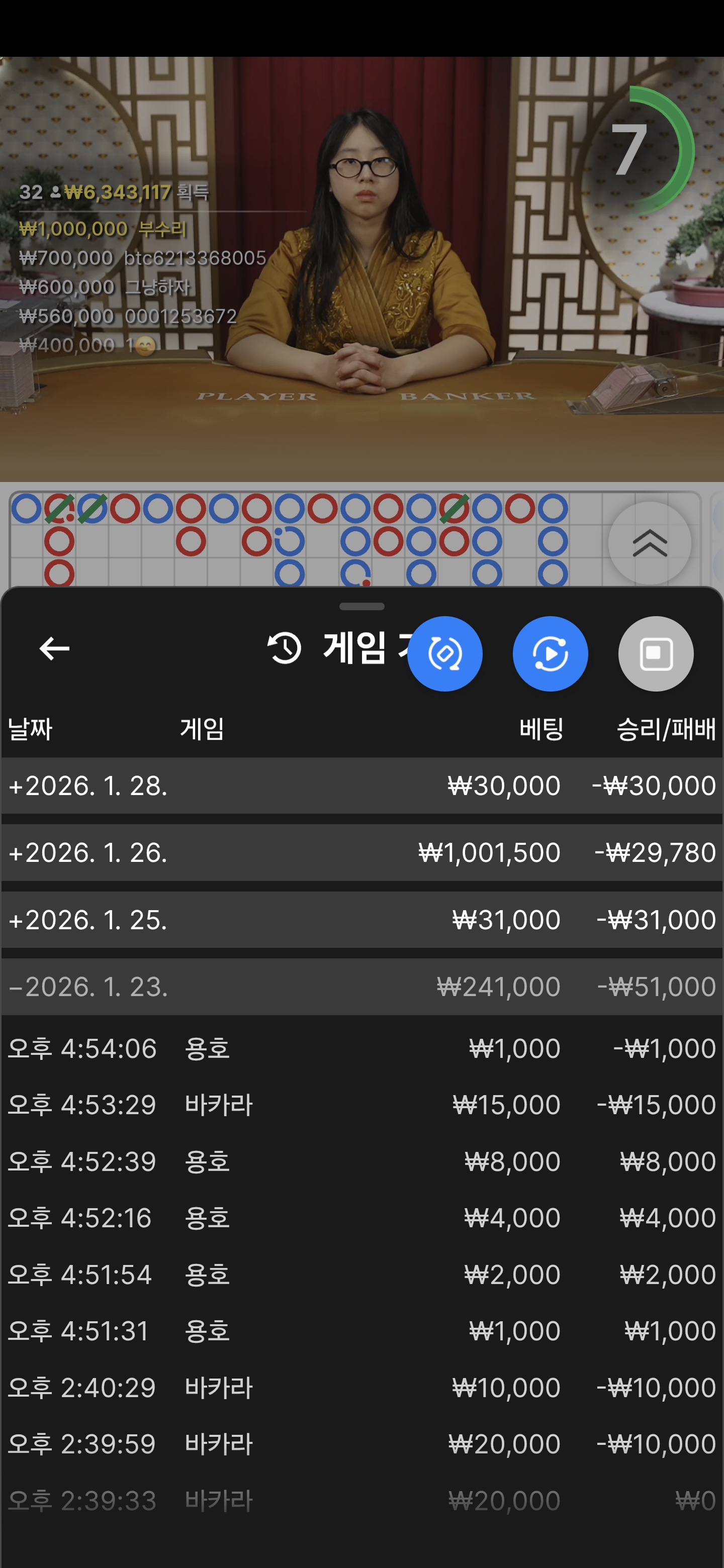The width and height of the screenshot is (724, 1568).
Task: Expand the roadmap with double chevron button
Action: pyautogui.click(x=650, y=543)
